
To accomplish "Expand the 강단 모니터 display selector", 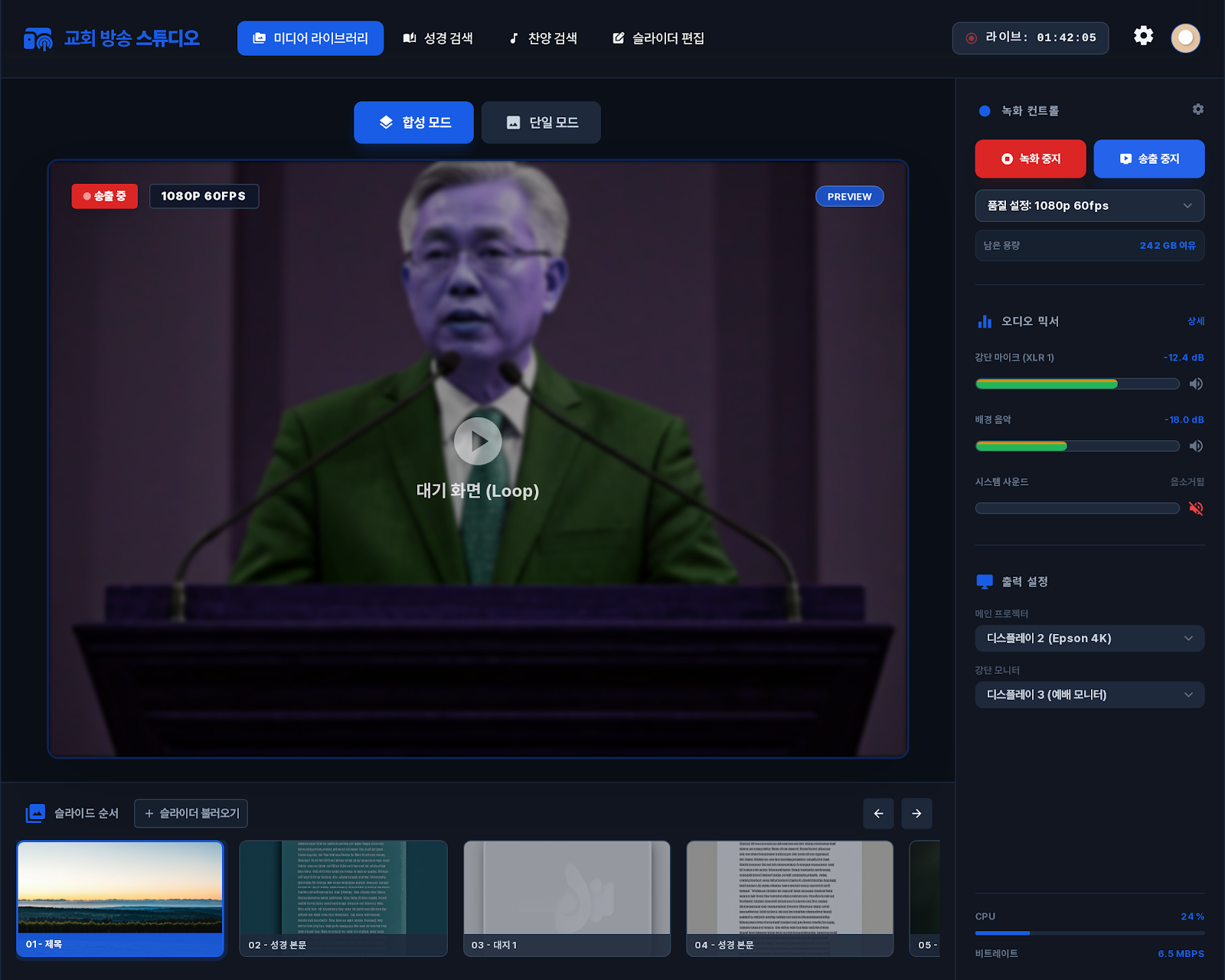I will pos(1089,694).
